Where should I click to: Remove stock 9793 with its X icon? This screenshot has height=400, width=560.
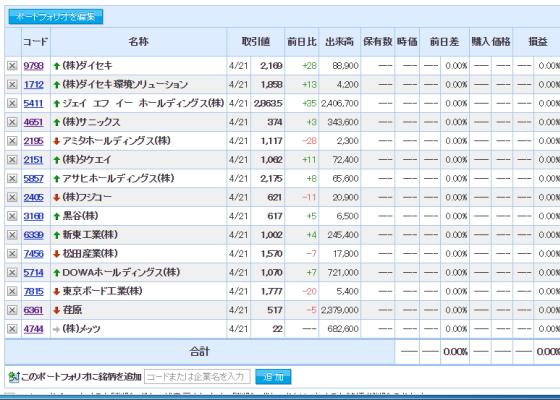(x=12, y=66)
